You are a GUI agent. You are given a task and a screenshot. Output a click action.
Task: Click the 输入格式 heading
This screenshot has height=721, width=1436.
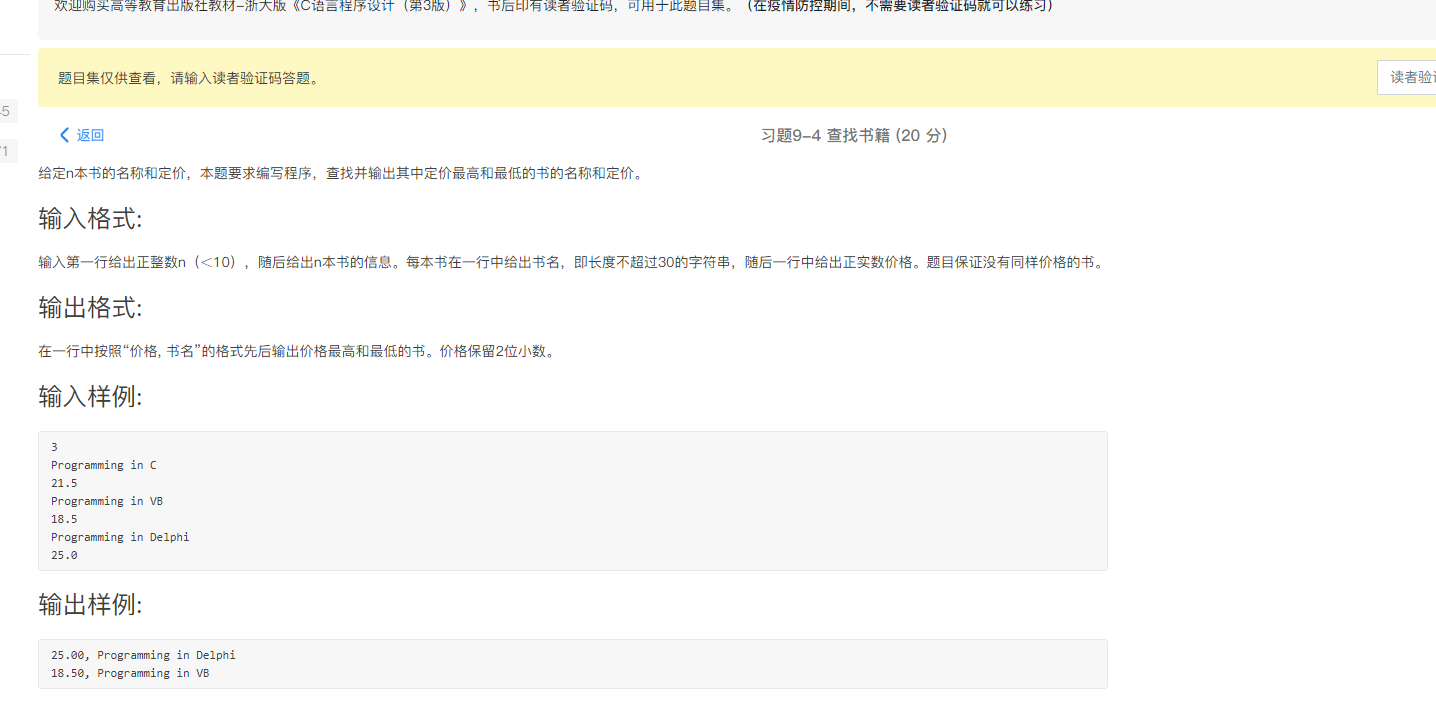click(x=90, y=218)
